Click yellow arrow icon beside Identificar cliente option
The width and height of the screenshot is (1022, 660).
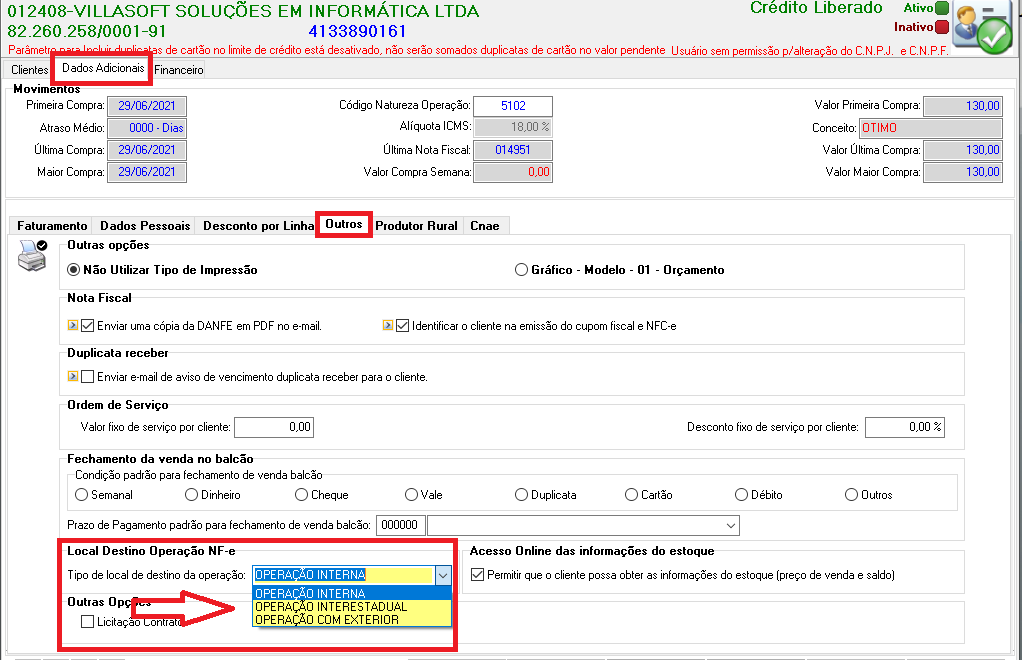pos(388,325)
